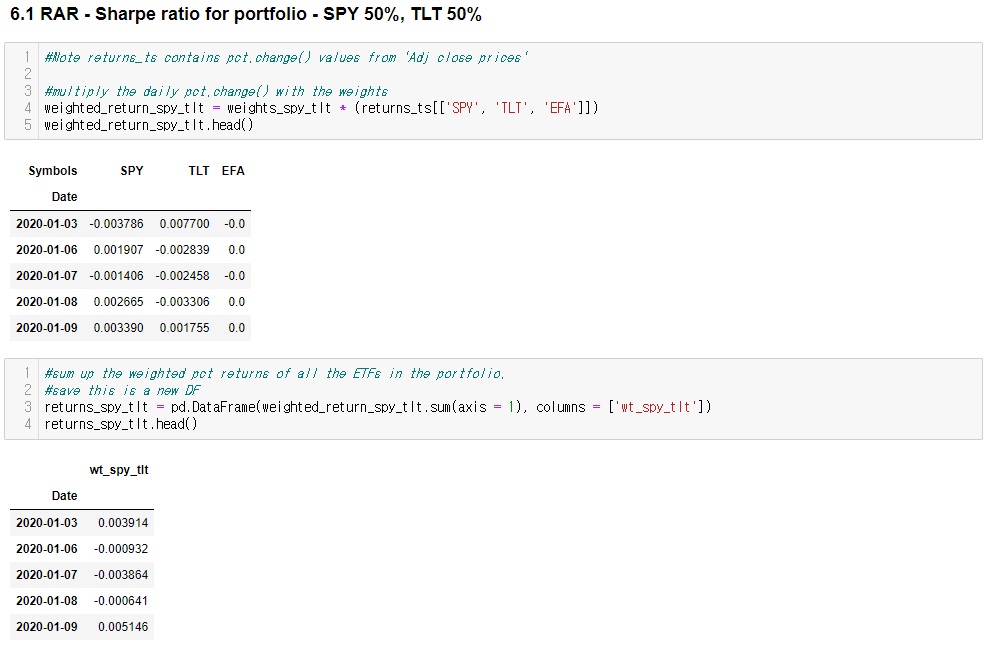Click wt_spy_tlt value 0.003914
The width and height of the screenshot is (985, 648).
(x=123, y=523)
